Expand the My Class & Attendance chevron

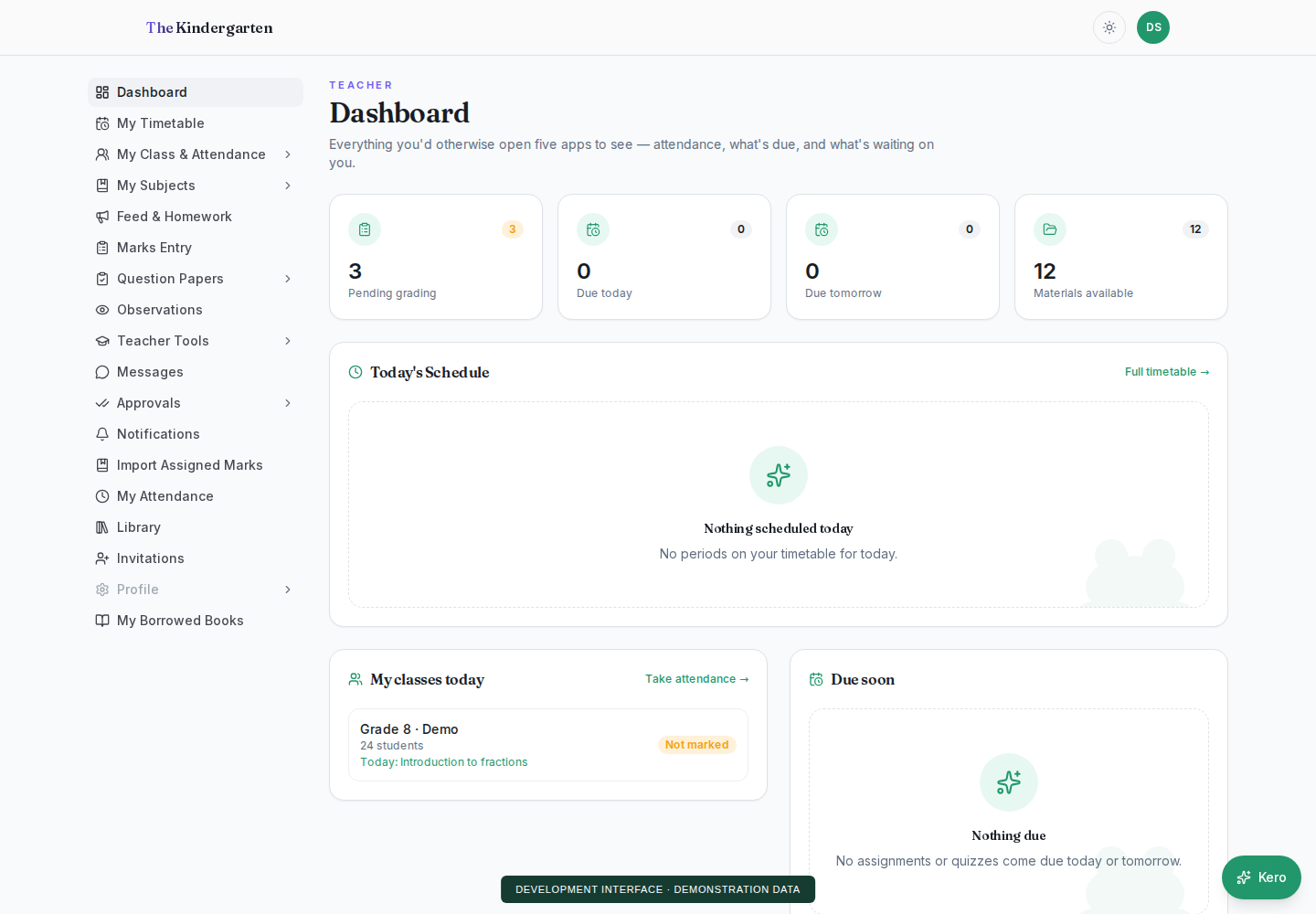coord(288,154)
